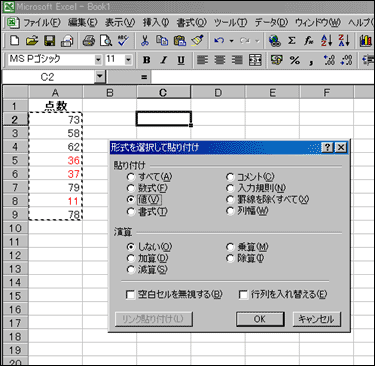This screenshot has width=375, height=366.
Task: Click the Sort Ascending A-Z icon
Action: click(x=326, y=41)
